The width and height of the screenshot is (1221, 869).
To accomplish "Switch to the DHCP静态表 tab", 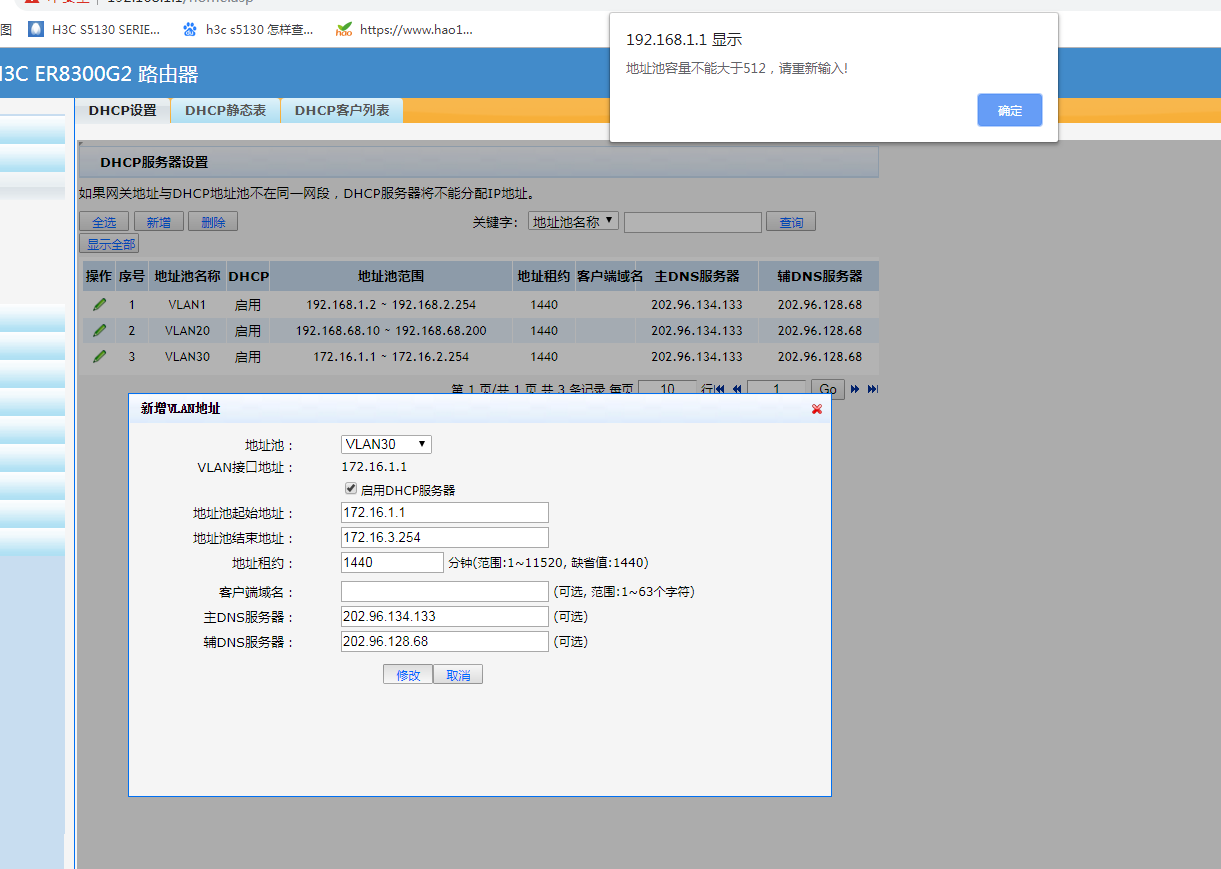I will tap(225, 110).
